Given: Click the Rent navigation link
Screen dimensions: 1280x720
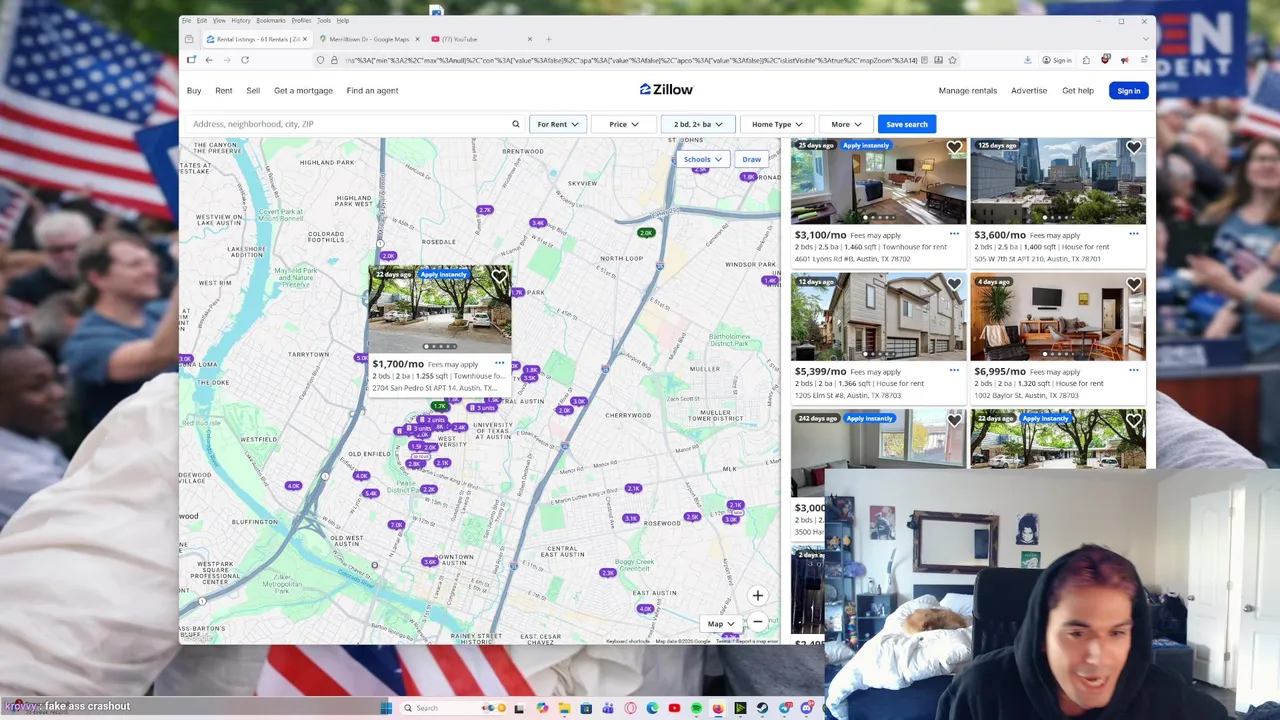Looking at the screenshot, I should [223, 90].
